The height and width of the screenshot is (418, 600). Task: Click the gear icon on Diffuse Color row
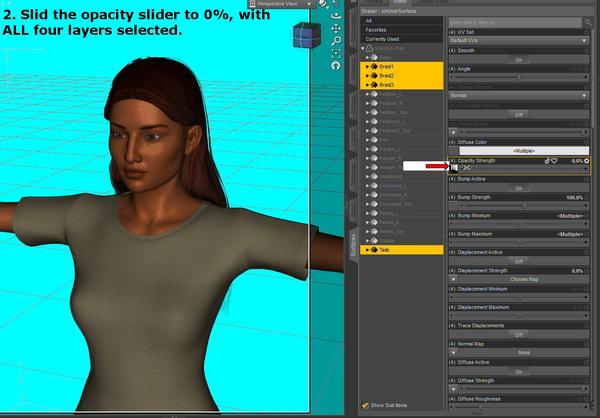(587, 142)
